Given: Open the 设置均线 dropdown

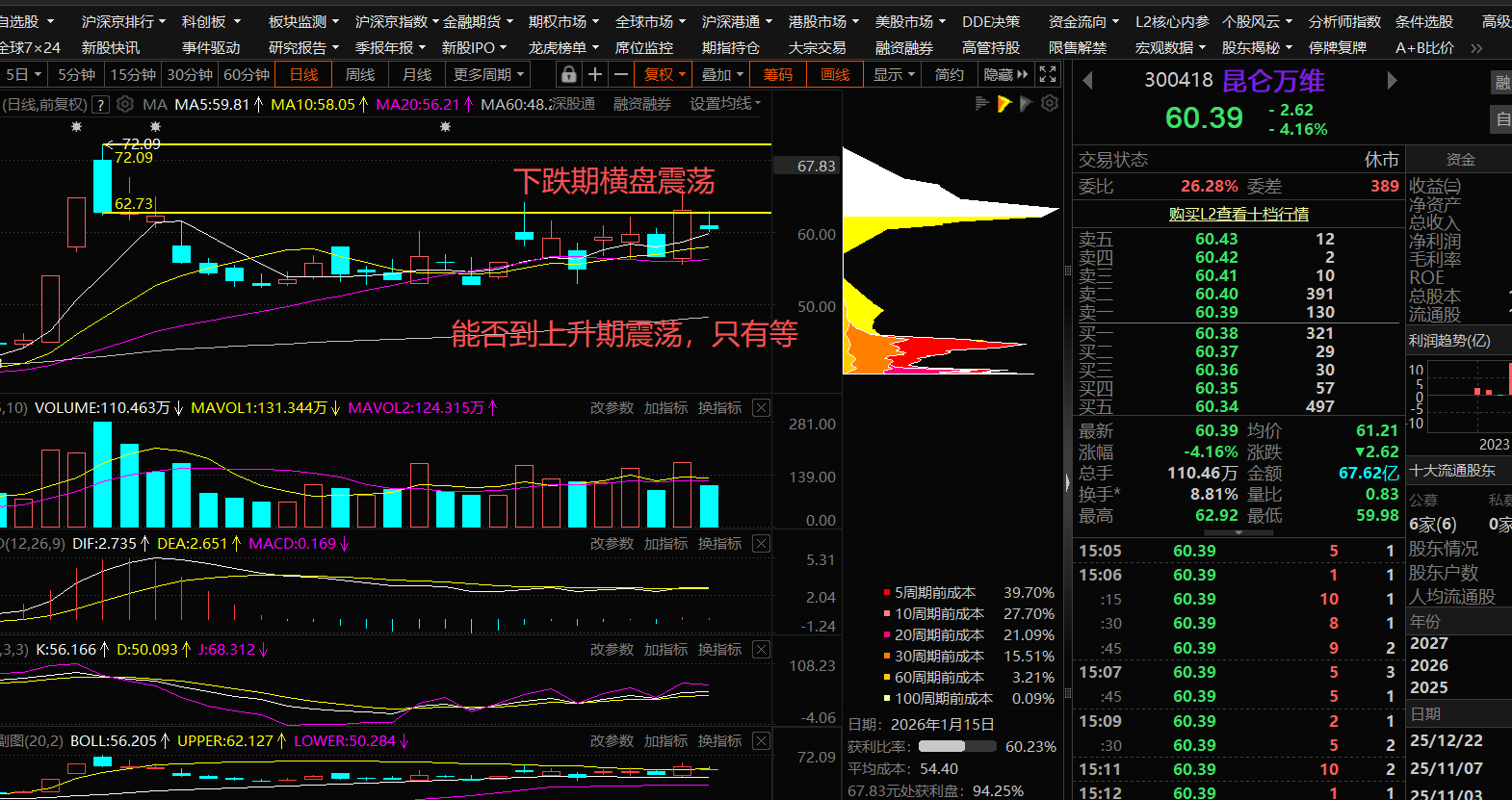Looking at the screenshot, I should pos(725,104).
